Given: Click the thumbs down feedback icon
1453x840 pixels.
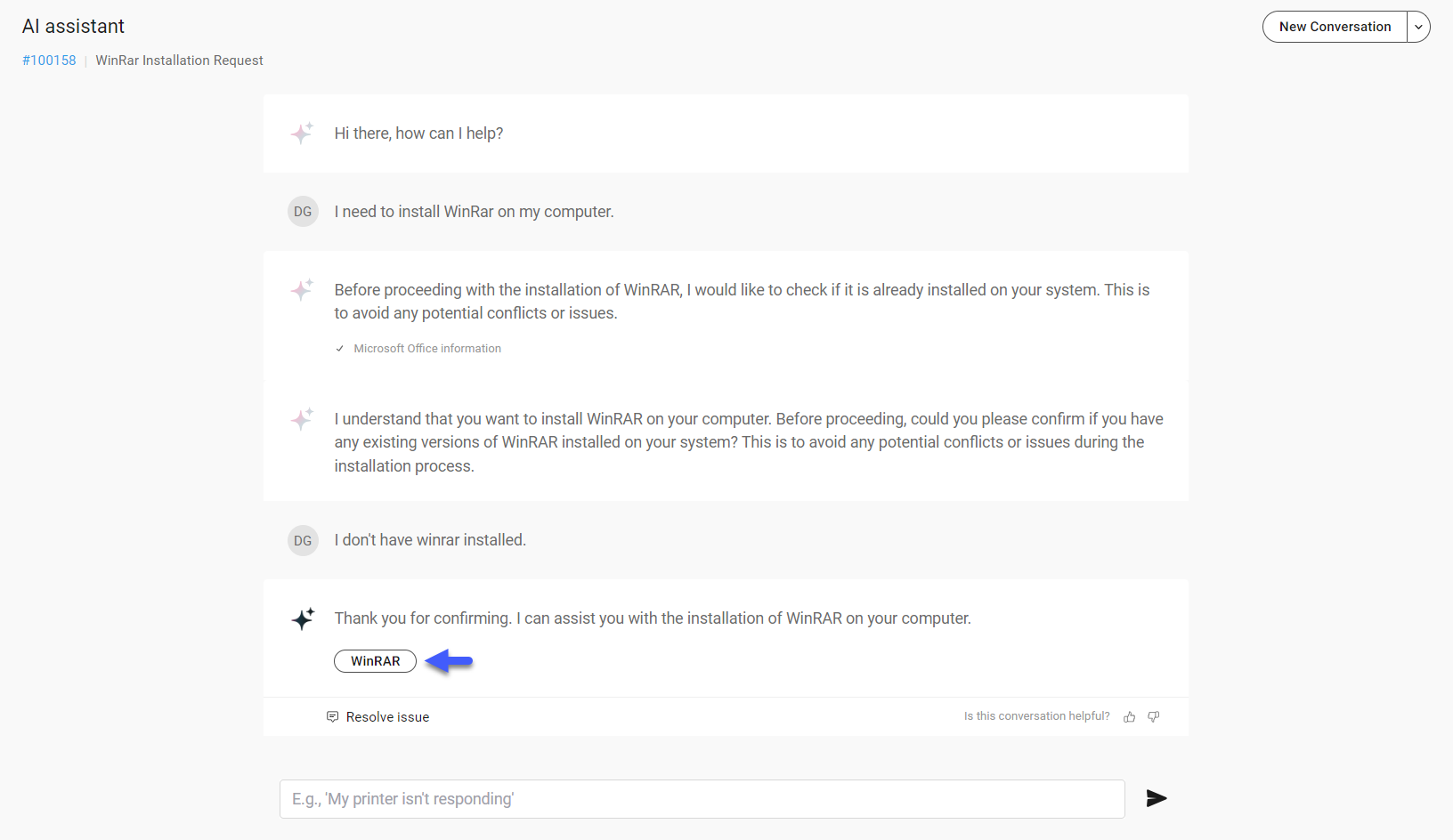Looking at the screenshot, I should tap(1154, 717).
